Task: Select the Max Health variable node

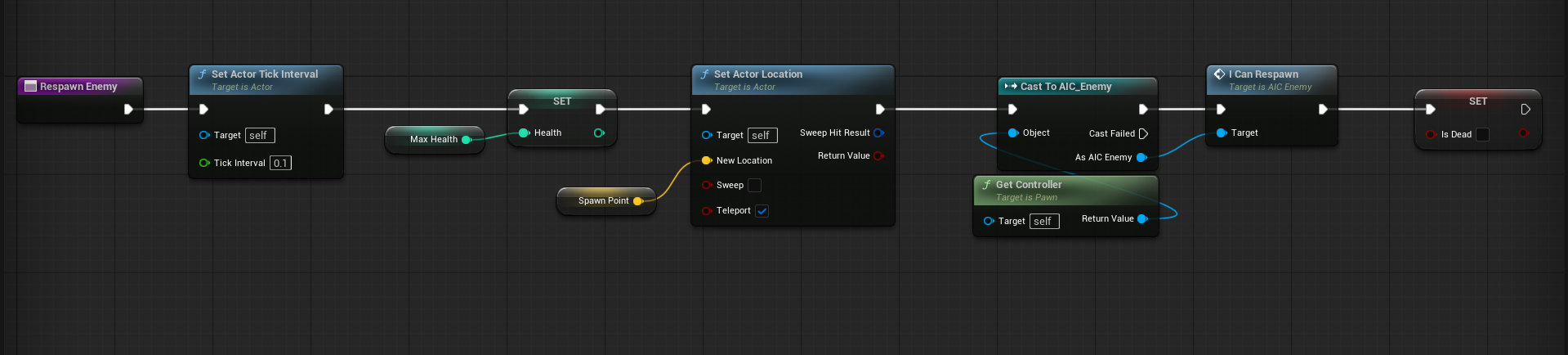Action: pyautogui.click(x=433, y=139)
